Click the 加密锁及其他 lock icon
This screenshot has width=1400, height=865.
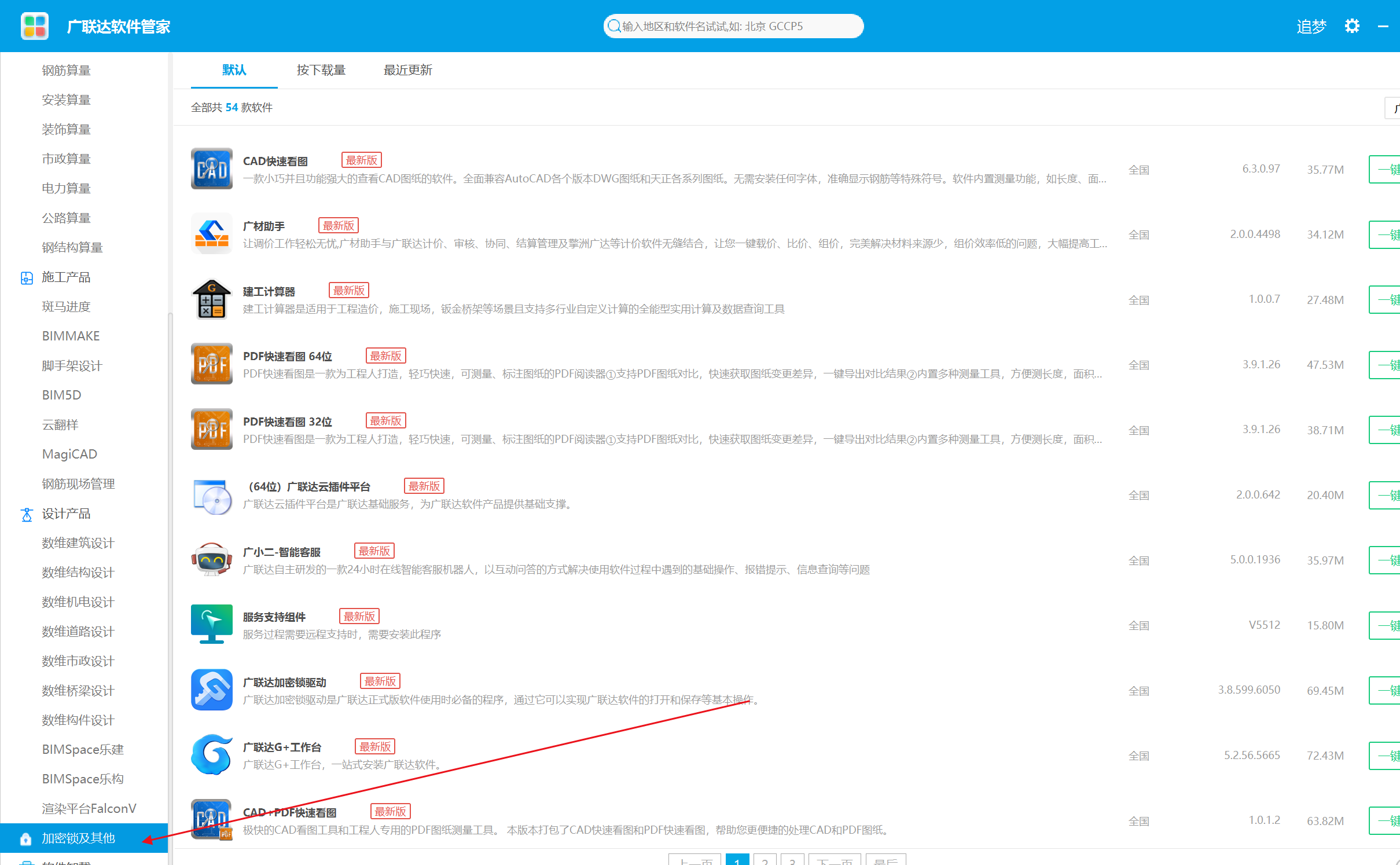(25, 838)
